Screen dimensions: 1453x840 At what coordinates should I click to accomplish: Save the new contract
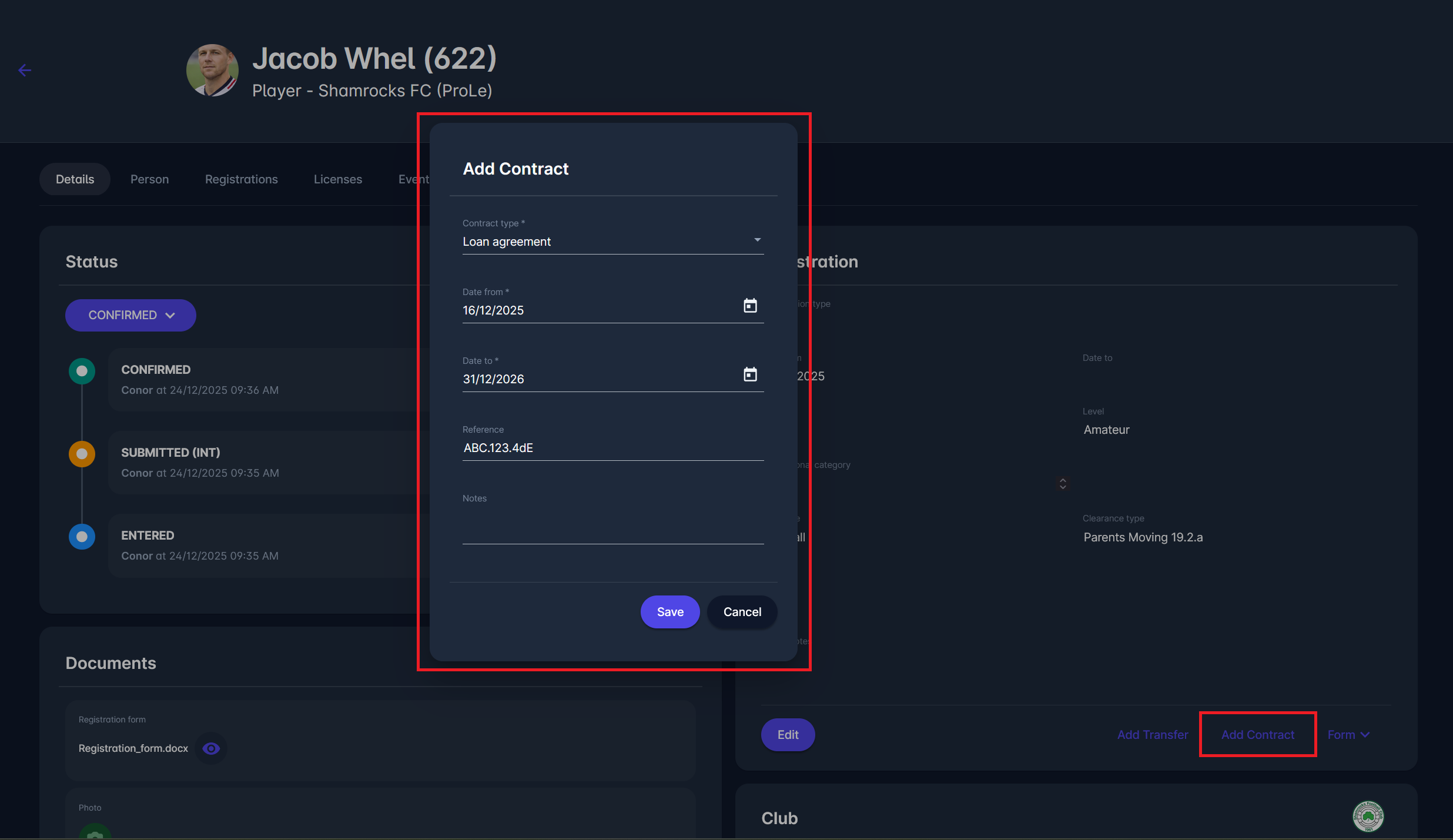[669, 612]
